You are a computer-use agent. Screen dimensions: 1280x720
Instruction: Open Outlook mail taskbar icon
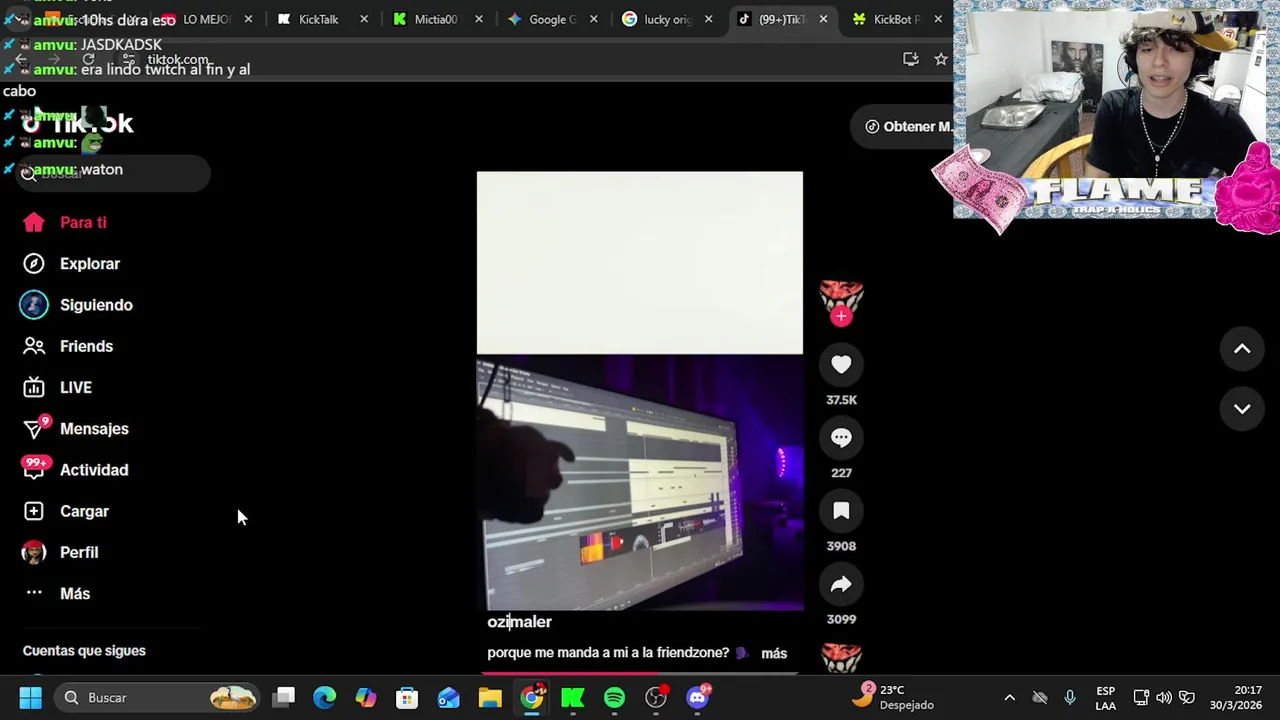click(x=448, y=697)
